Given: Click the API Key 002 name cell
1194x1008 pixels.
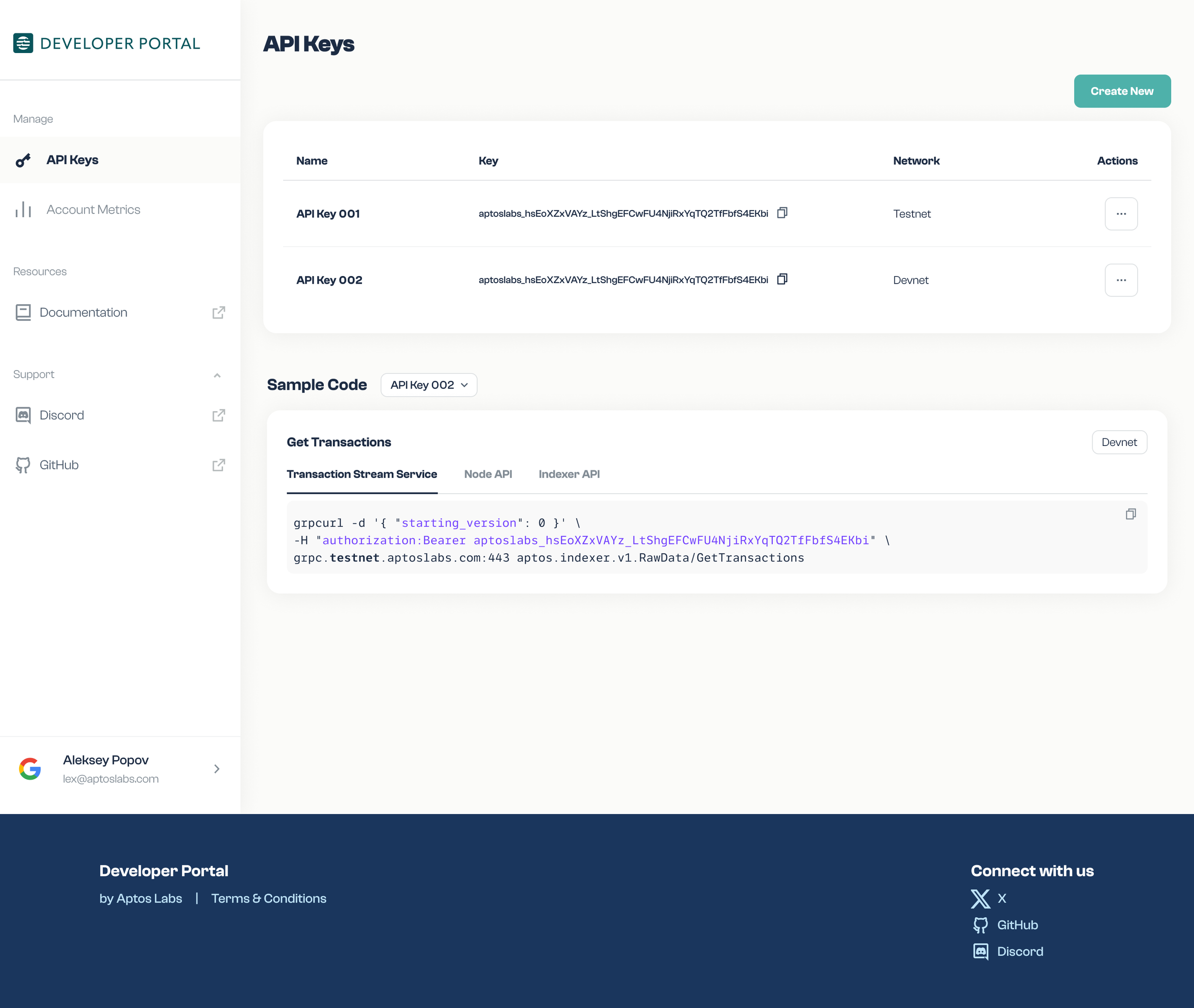Looking at the screenshot, I should [329, 280].
